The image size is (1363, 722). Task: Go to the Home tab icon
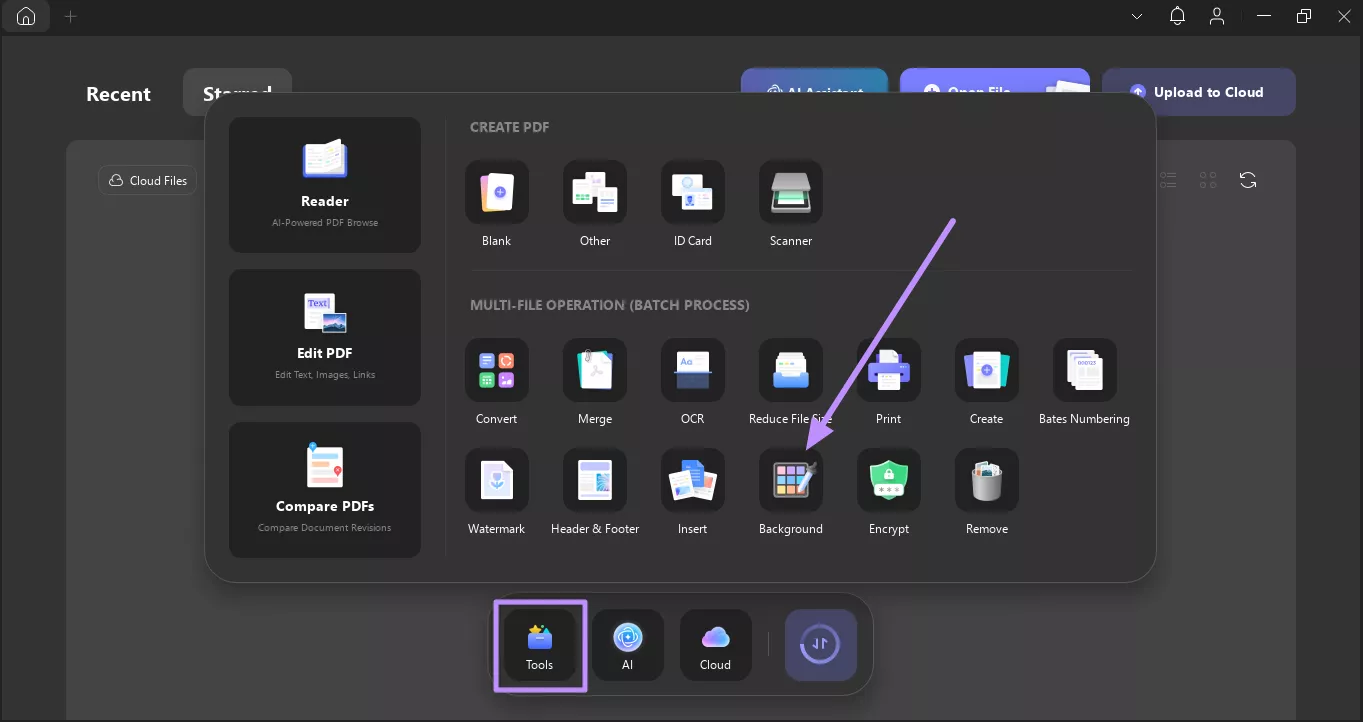26,16
